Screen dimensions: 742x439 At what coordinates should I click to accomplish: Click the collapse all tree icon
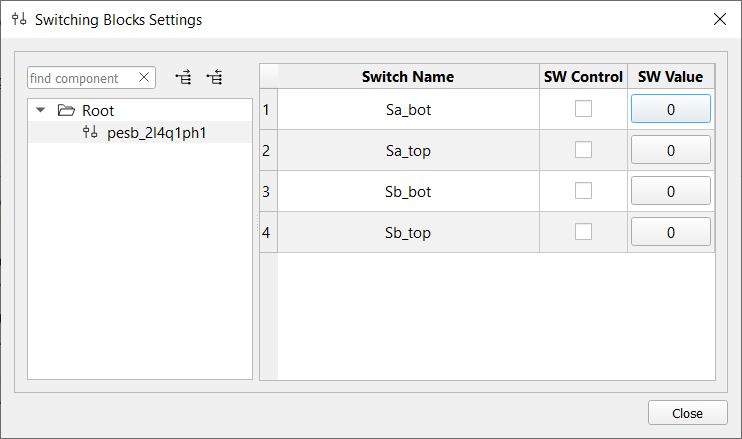(x=214, y=78)
